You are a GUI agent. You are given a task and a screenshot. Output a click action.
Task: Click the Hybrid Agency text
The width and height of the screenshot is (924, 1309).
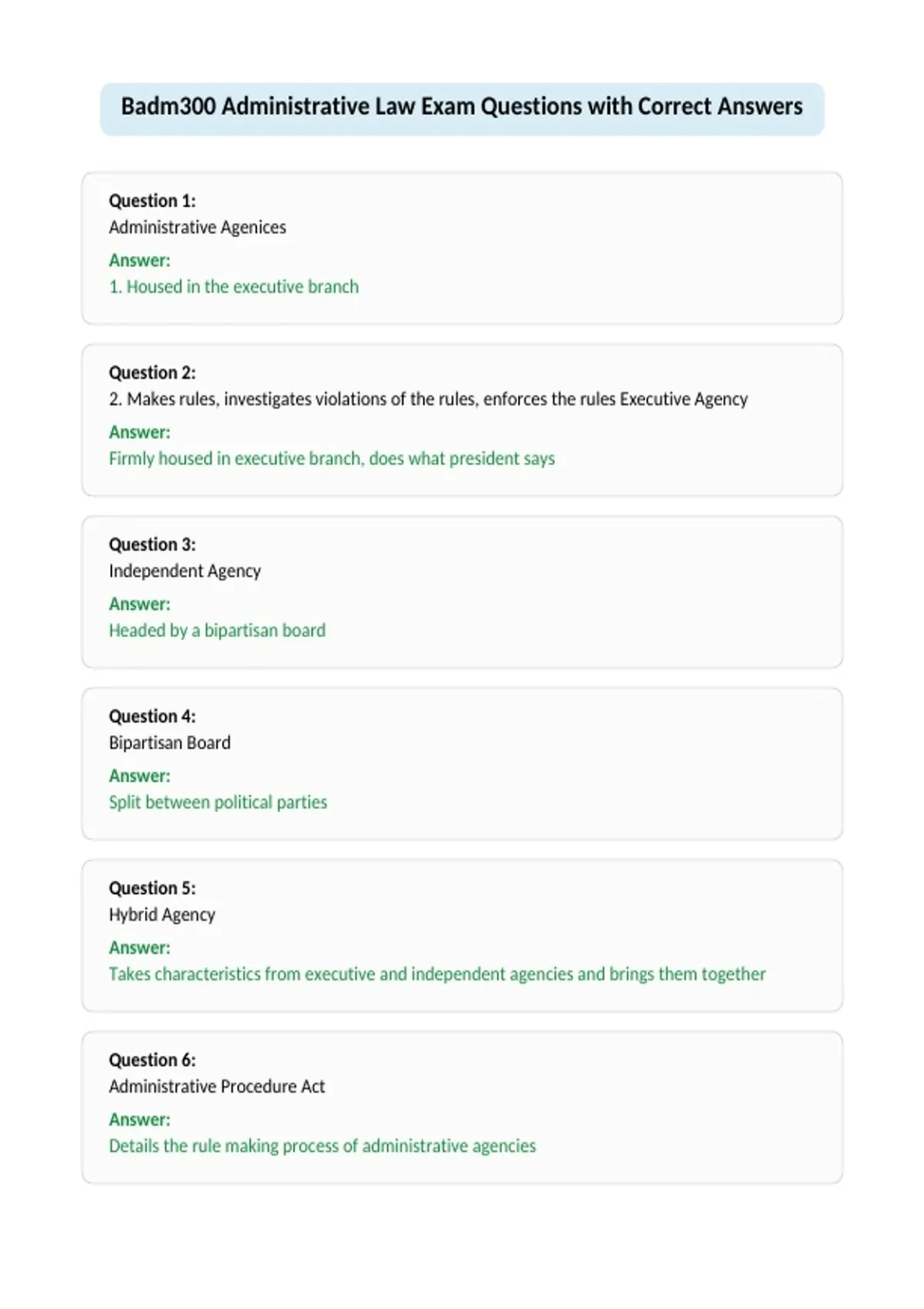click(x=162, y=914)
